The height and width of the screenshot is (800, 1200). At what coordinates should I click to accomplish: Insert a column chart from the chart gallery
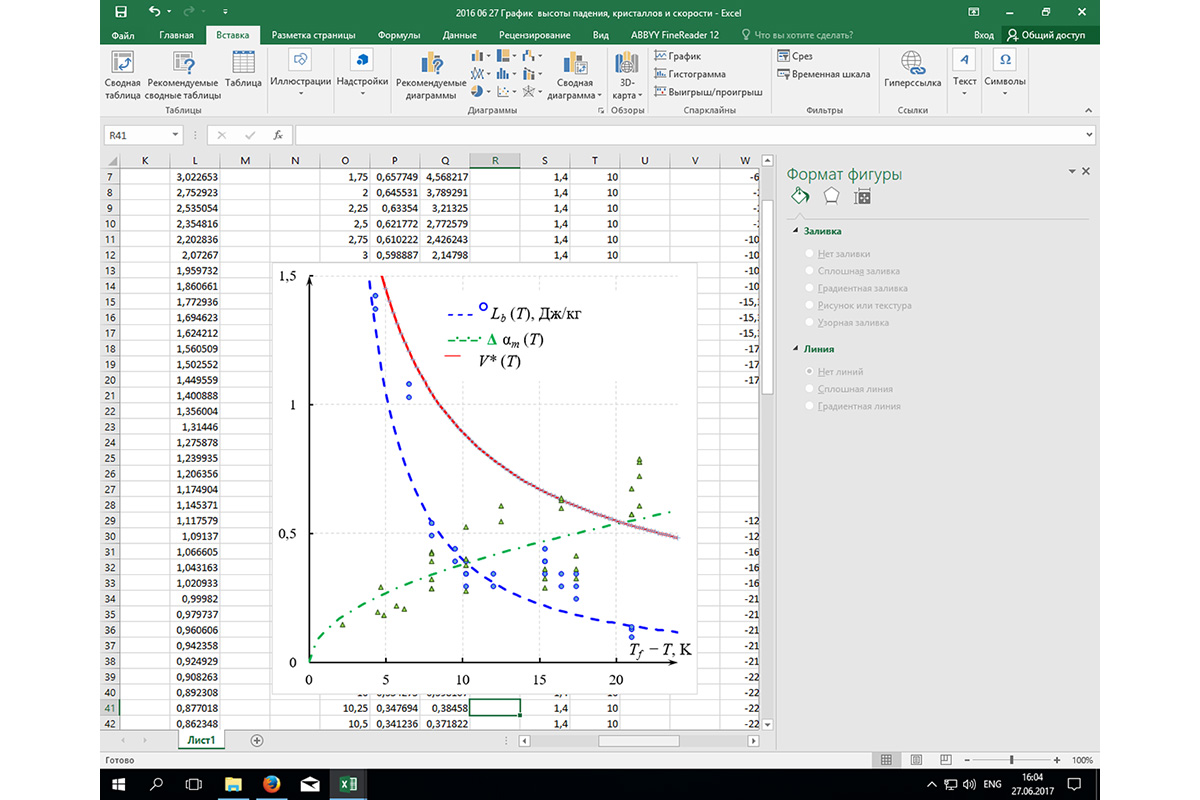click(479, 56)
